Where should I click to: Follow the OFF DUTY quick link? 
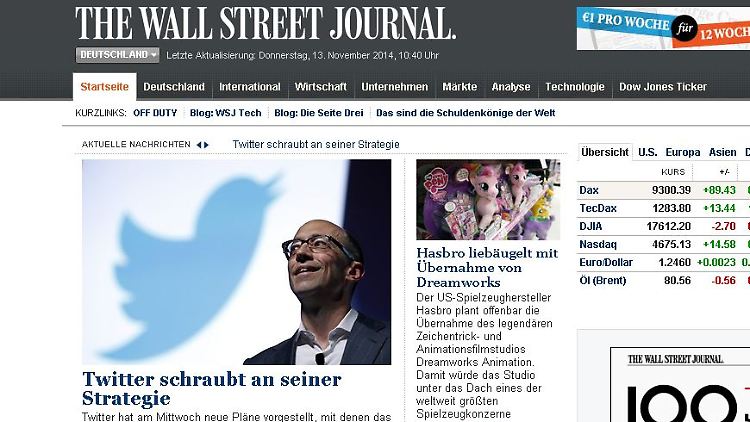point(155,113)
